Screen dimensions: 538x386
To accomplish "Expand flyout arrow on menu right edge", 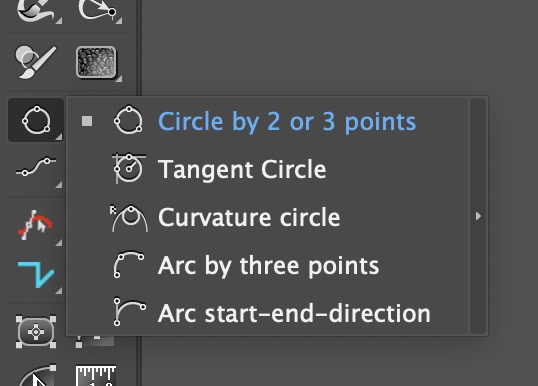I will 478,216.
